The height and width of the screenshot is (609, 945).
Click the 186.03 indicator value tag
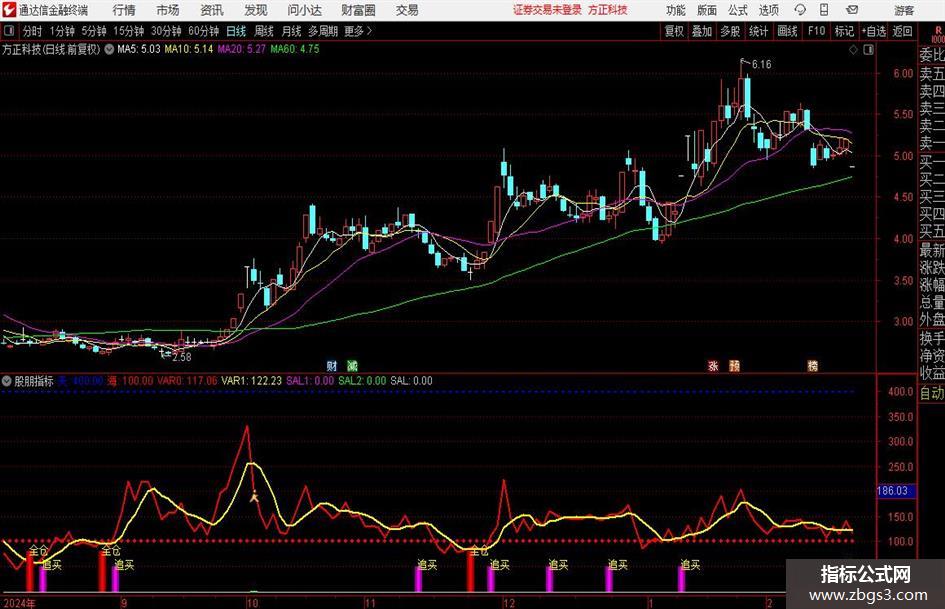click(x=896, y=491)
